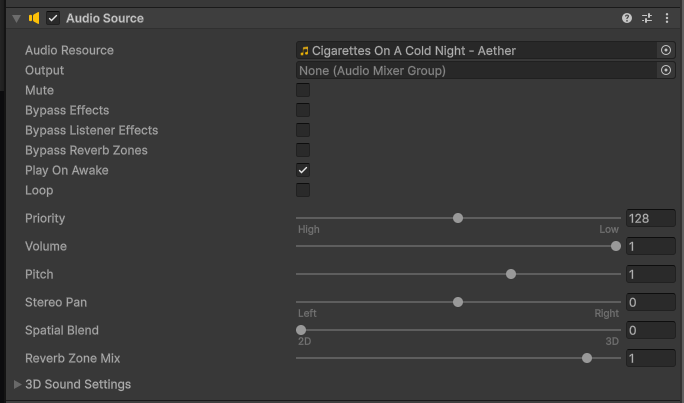
Task: Disable the Audio Source component checkbox
Action: point(53,18)
